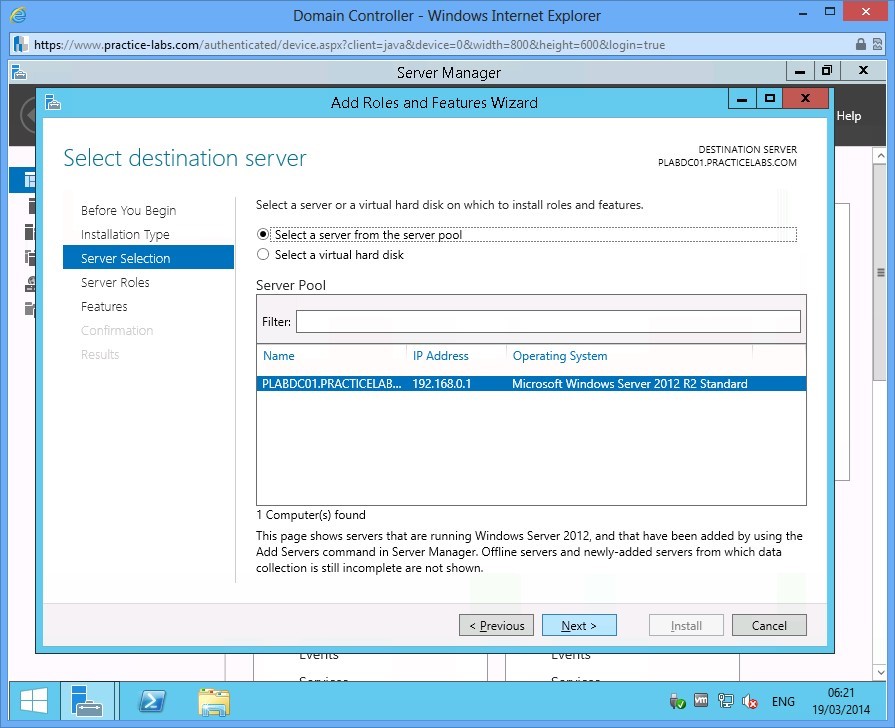Cancel the Add Roles and Features Wizard
Image resolution: width=895 pixels, height=728 pixels.
pos(769,624)
